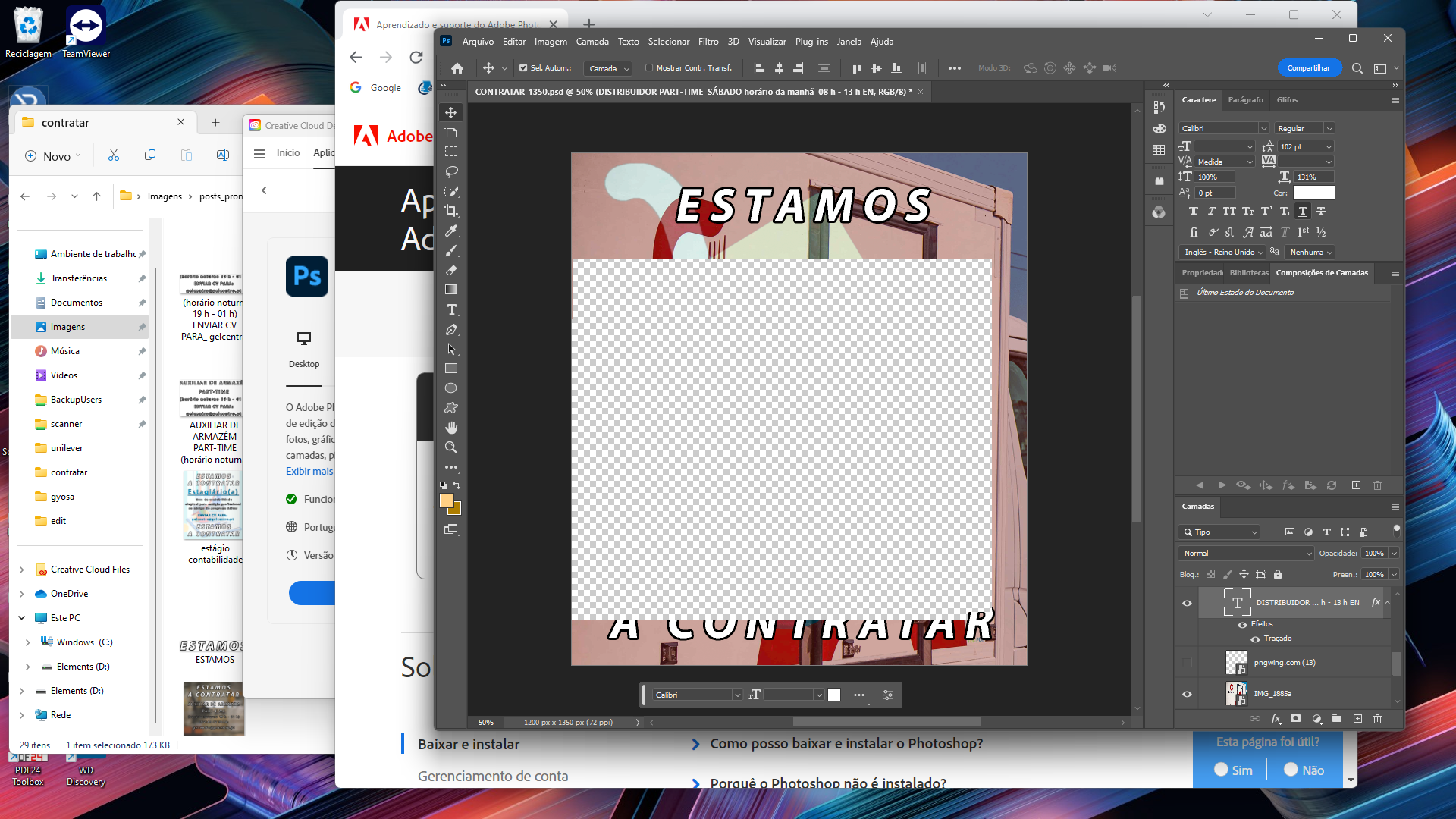Select the Zoom tool
This screenshot has width=1456, height=819.
450,447
